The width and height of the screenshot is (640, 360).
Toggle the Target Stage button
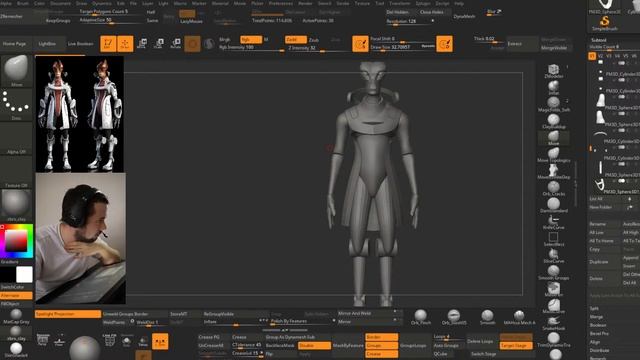(516, 346)
